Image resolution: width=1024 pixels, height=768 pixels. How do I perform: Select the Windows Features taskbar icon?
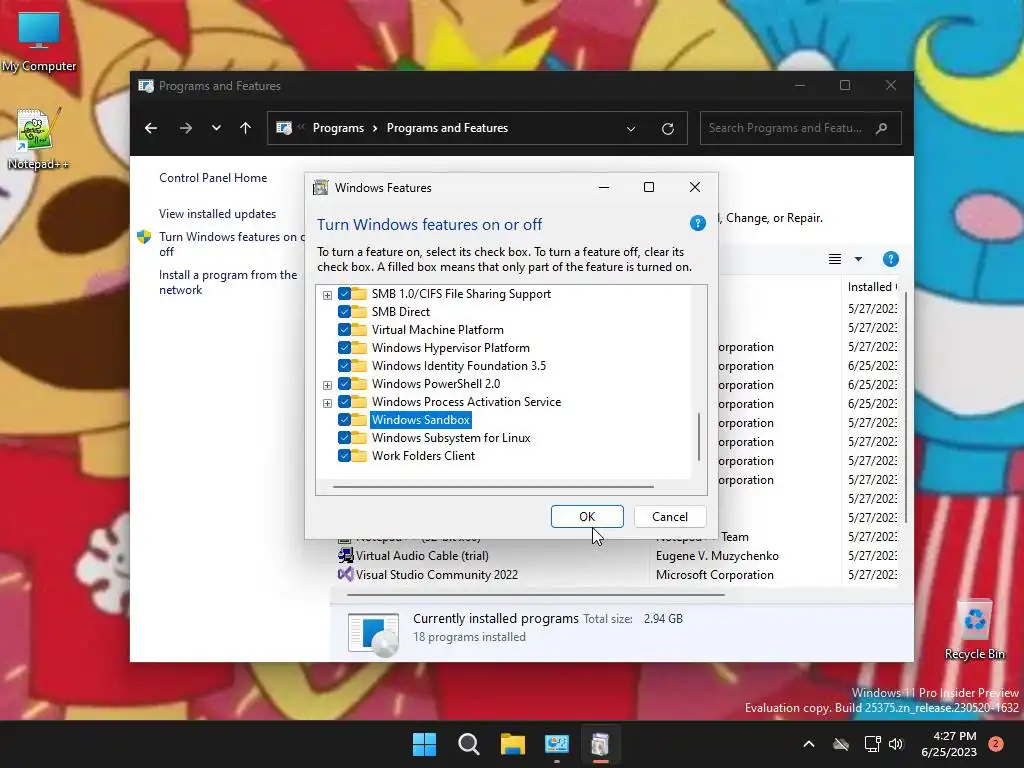(600, 744)
